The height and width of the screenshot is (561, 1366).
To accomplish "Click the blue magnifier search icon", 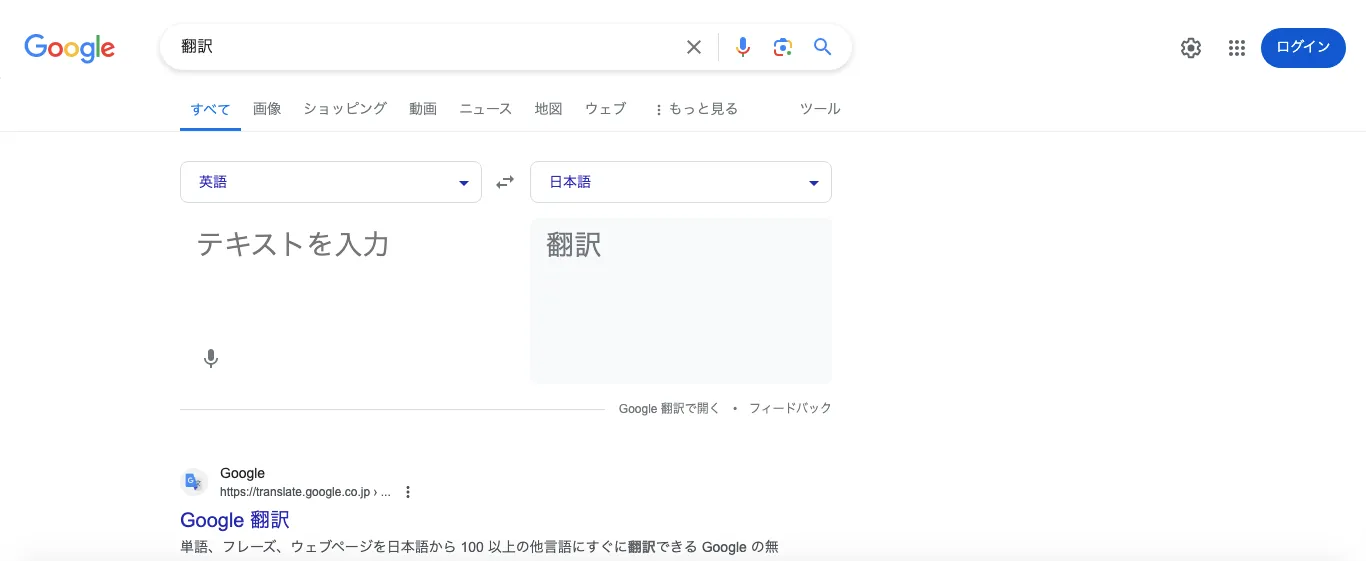I will (823, 47).
